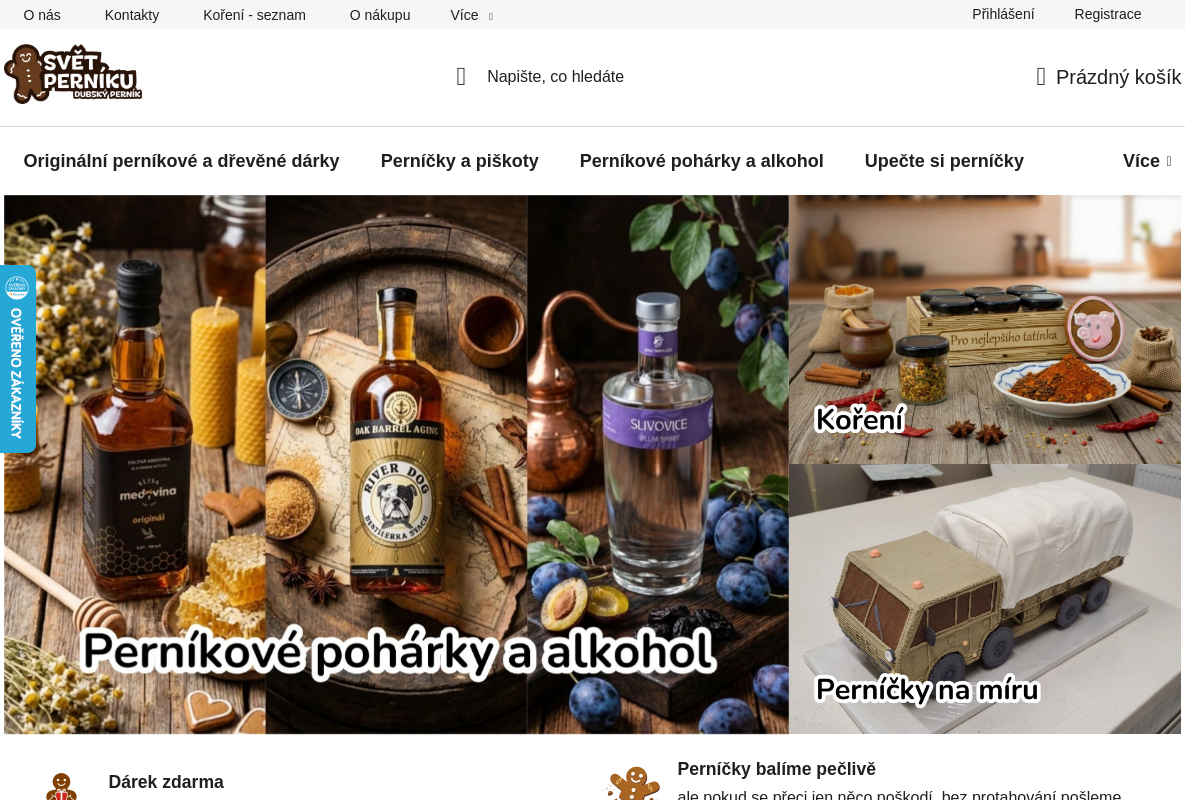Open Perníkové pohárky a alkohol category
This screenshot has height=800, width=1200.
point(702,161)
